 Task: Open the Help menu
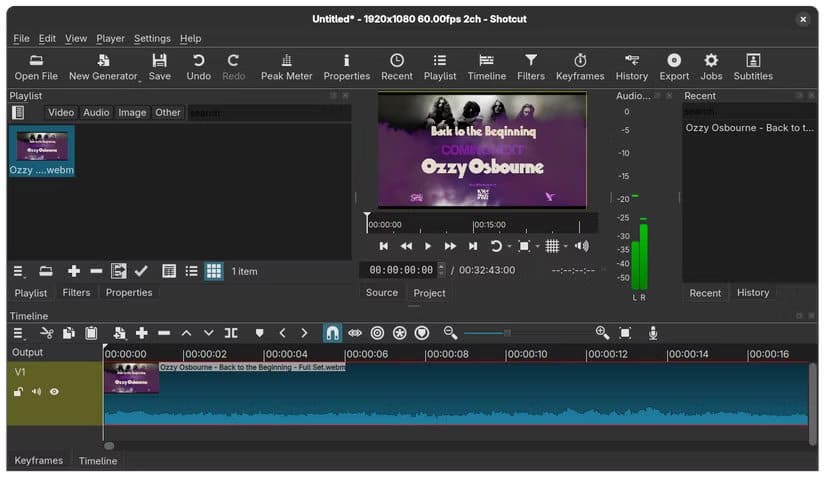(x=190, y=38)
